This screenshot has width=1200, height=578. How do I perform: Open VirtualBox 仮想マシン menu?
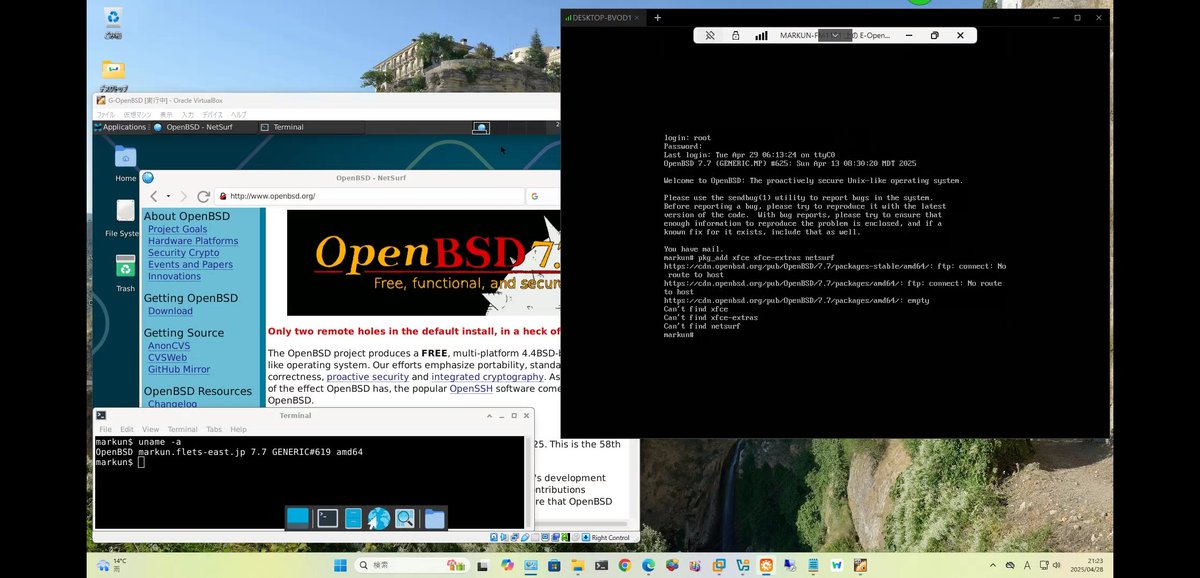[x=136, y=115]
